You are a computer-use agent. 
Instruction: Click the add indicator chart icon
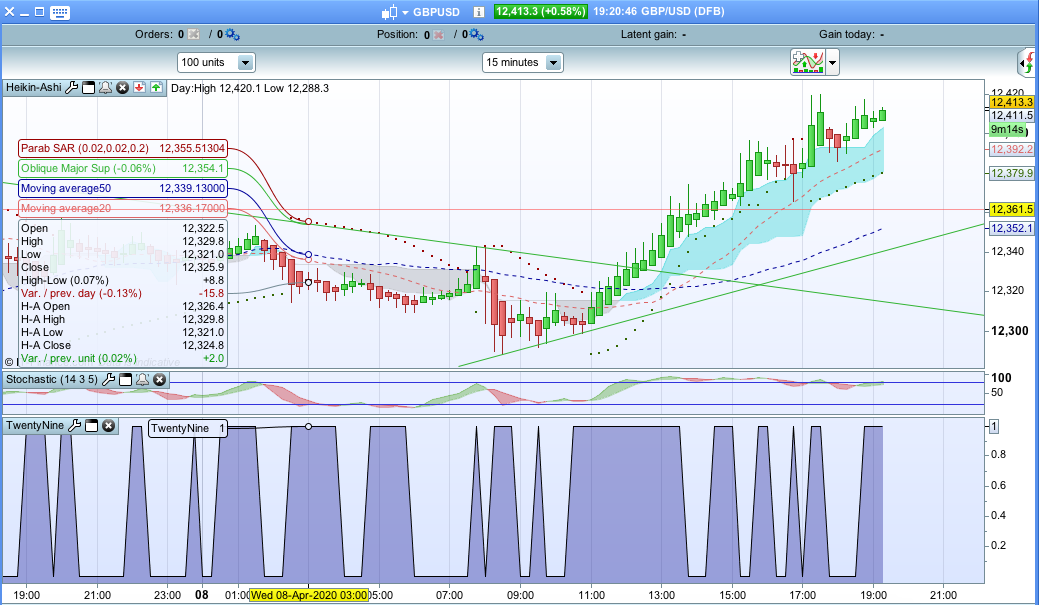(807, 62)
